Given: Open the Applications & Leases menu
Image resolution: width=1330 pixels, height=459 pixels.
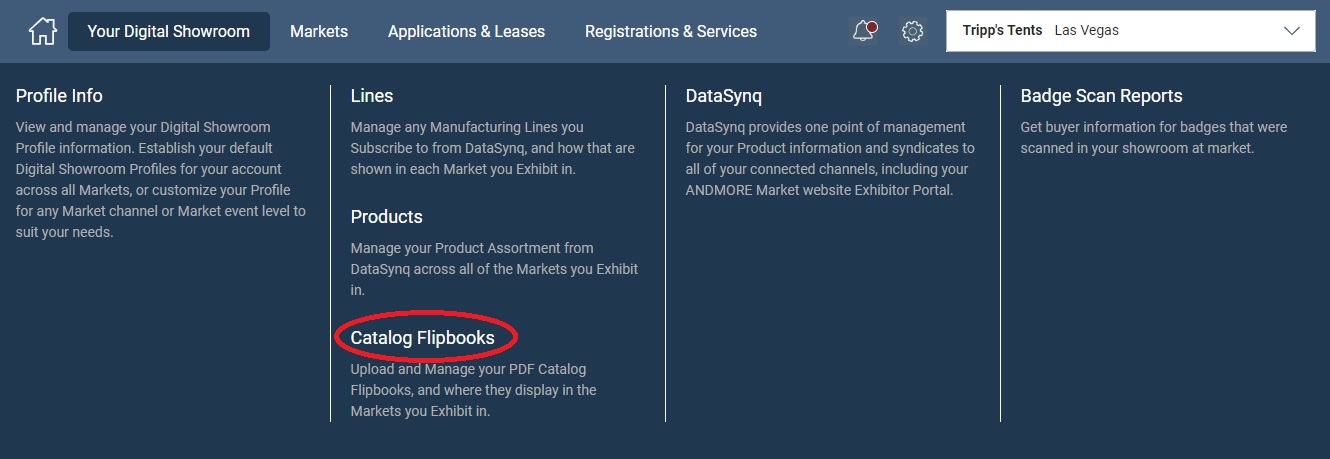Looking at the screenshot, I should tap(466, 31).
